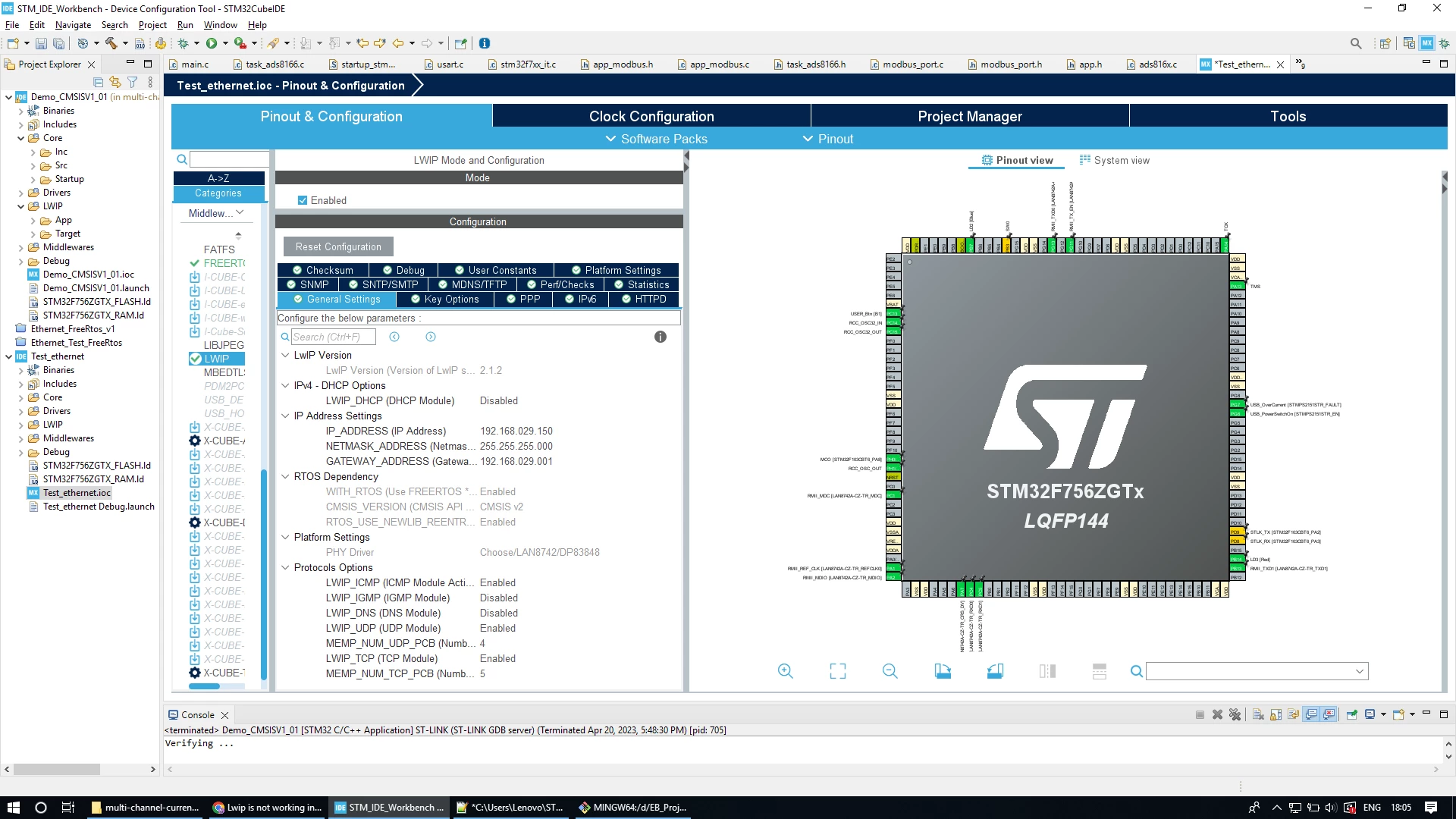Open the parameter info icon in LWIP settings
The width and height of the screenshot is (1456, 819).
661,337
